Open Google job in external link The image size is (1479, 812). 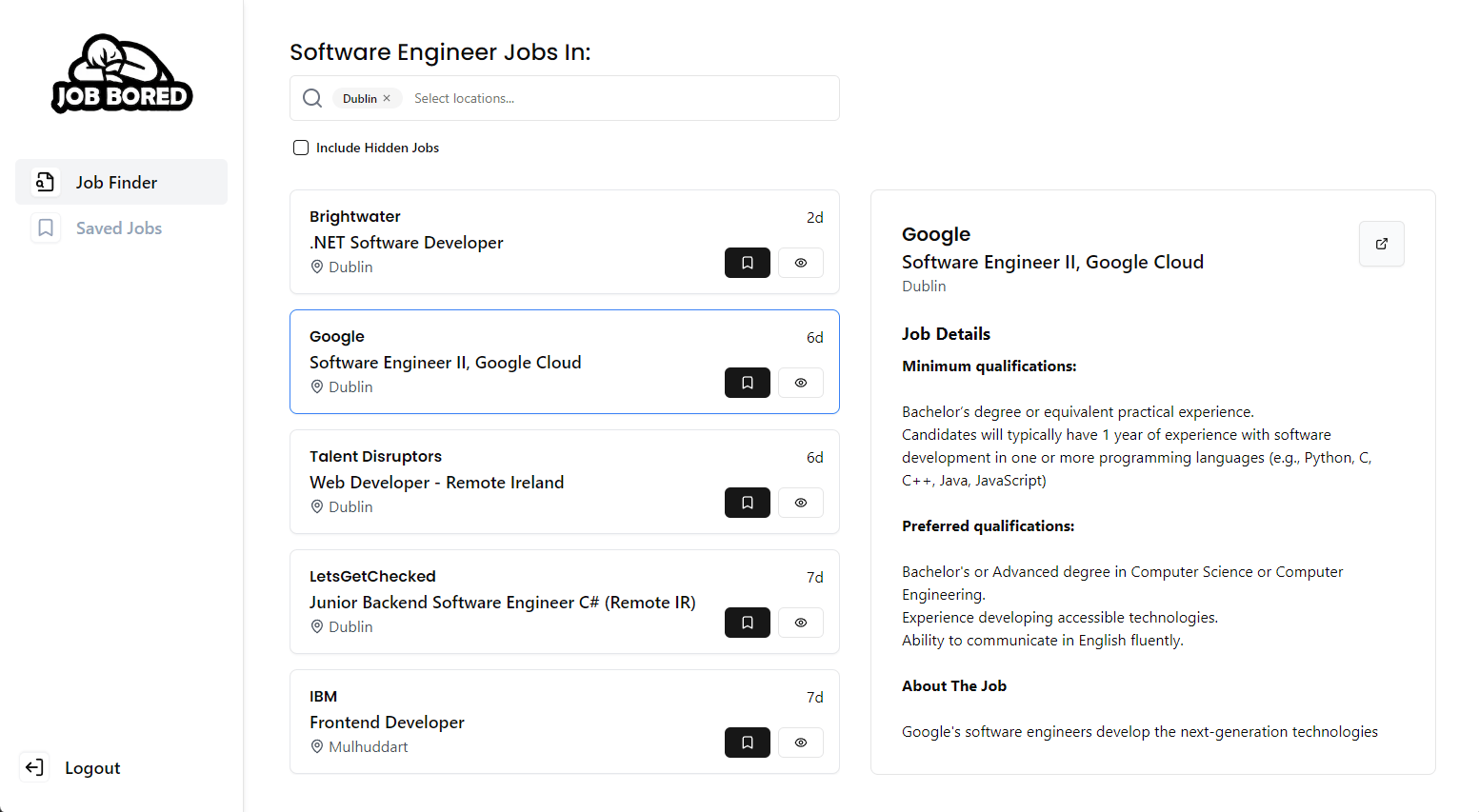click(1382, 244)
